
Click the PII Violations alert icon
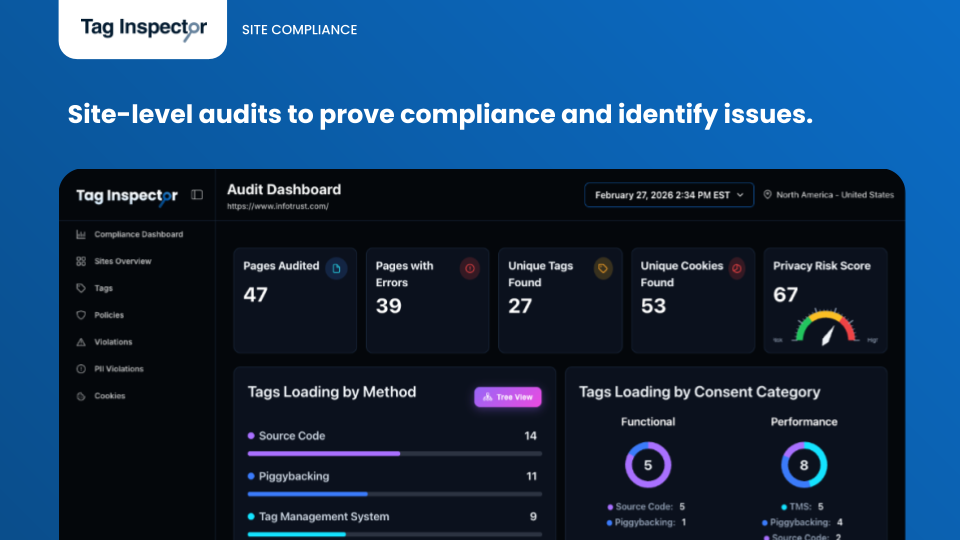pos(81,369)
